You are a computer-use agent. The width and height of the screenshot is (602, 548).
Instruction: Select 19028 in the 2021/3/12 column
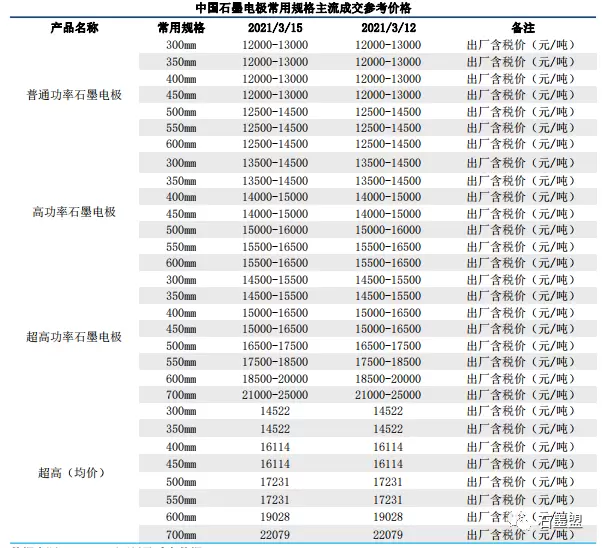click(x=388, y=517)
